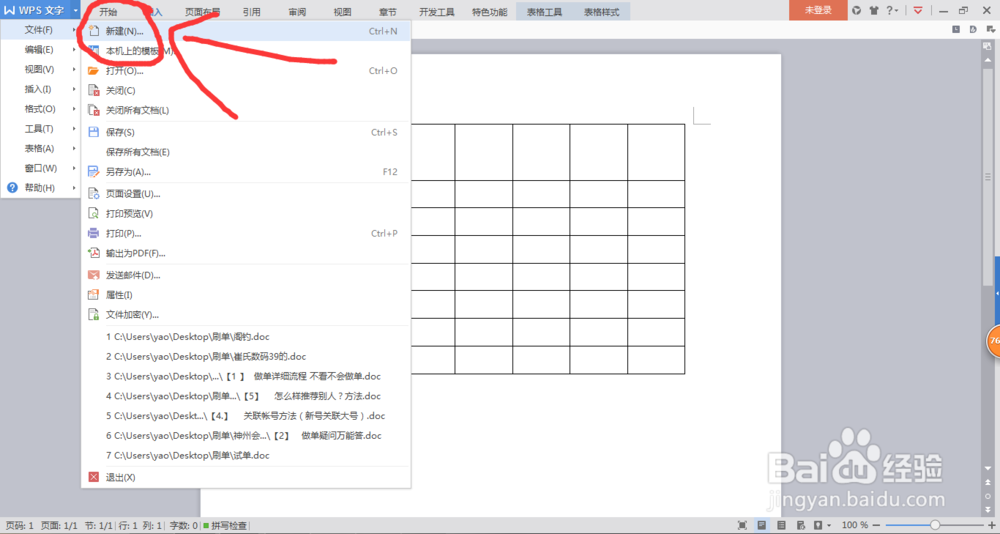Click the shirt-shaped skin icon in title bar
The image size is (1000, 534).
tap(874, 10)
